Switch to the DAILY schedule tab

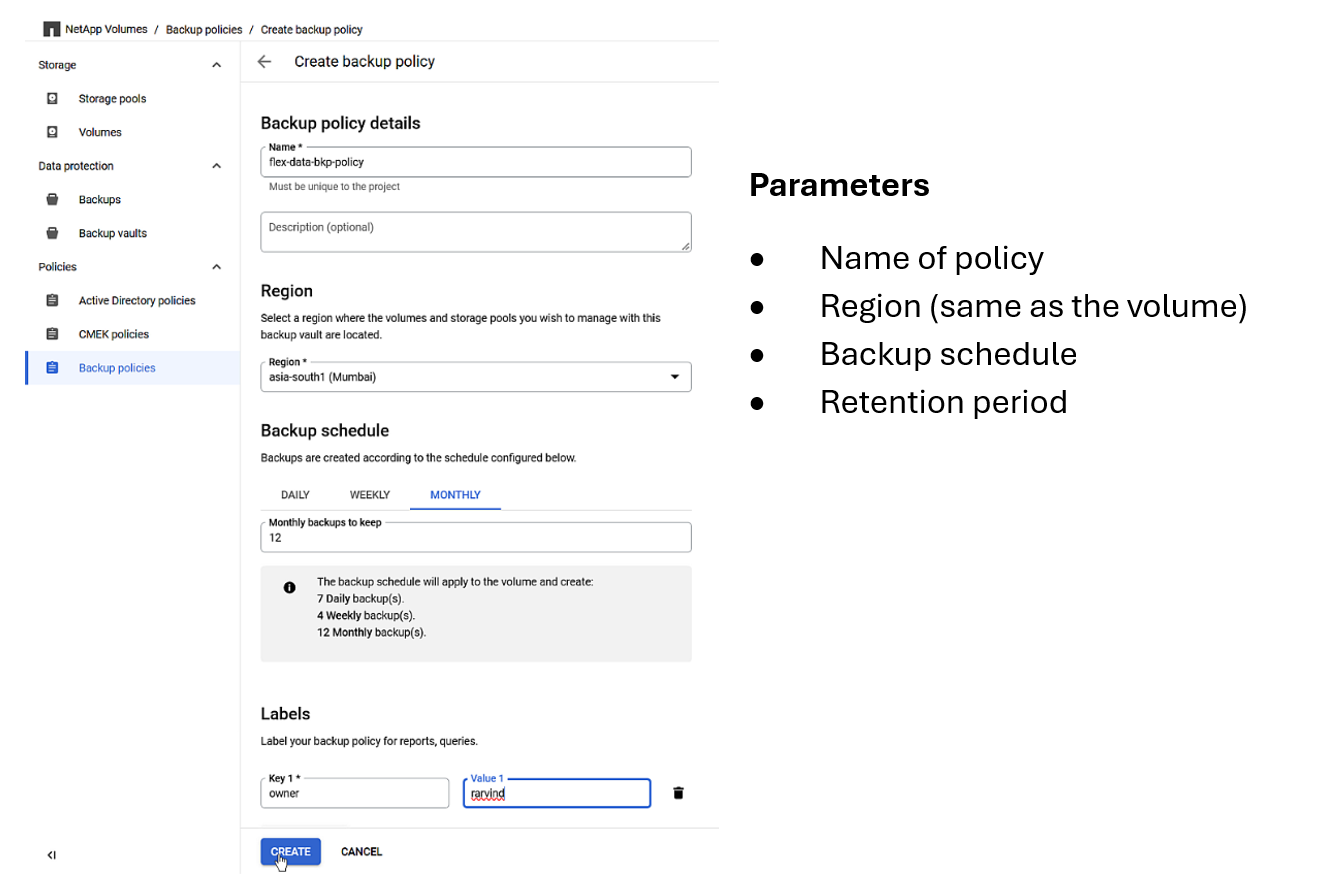pos(295,495)
